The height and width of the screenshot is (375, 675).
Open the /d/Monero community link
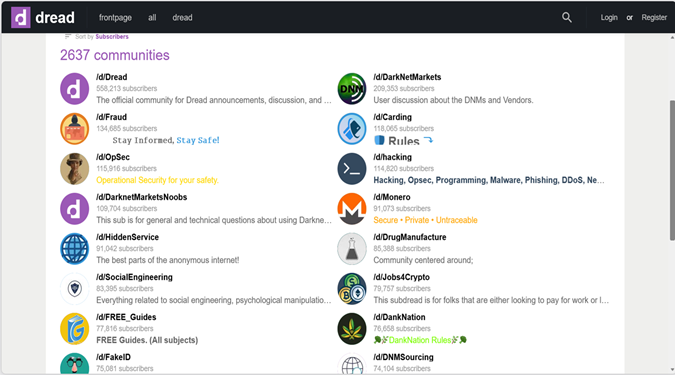pos(392,197)
